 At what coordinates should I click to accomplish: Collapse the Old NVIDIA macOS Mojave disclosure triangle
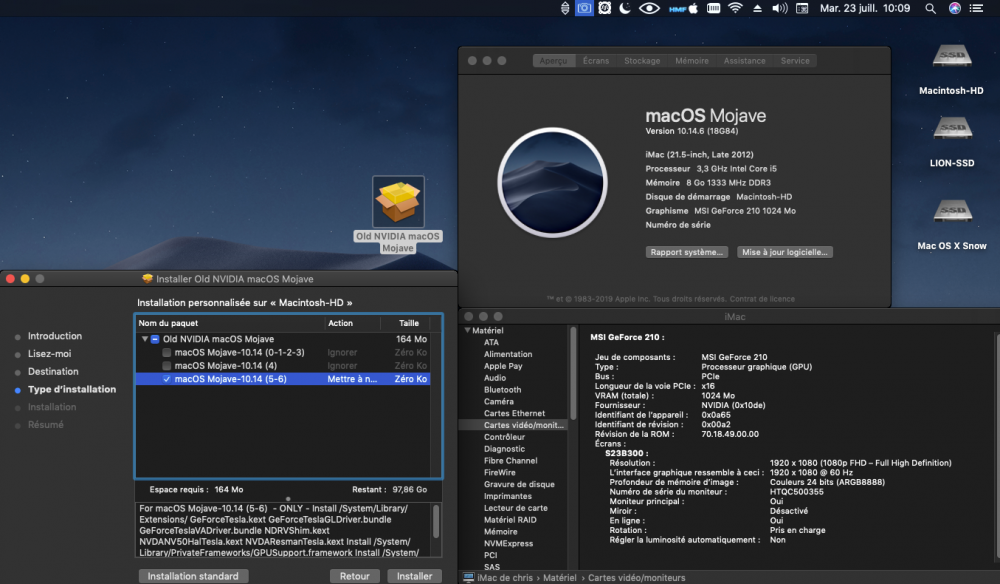[145, 339]
